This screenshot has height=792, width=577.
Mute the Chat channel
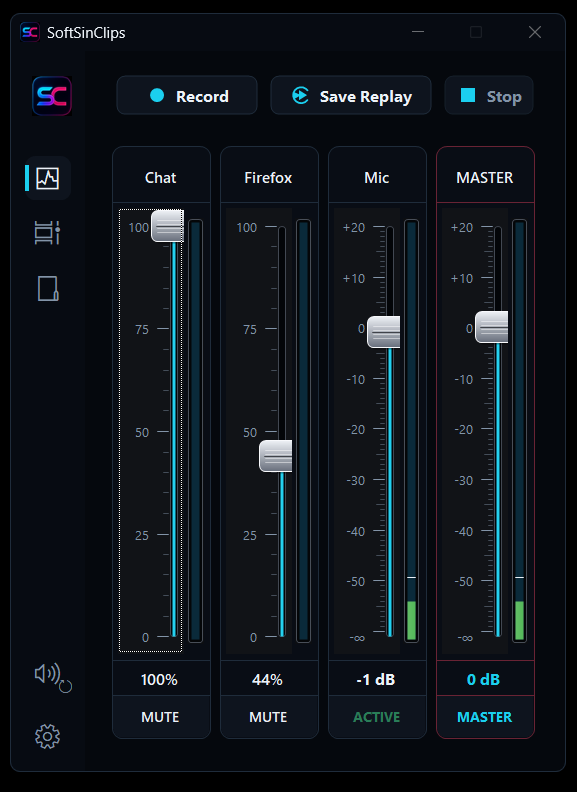click(161, 717)
